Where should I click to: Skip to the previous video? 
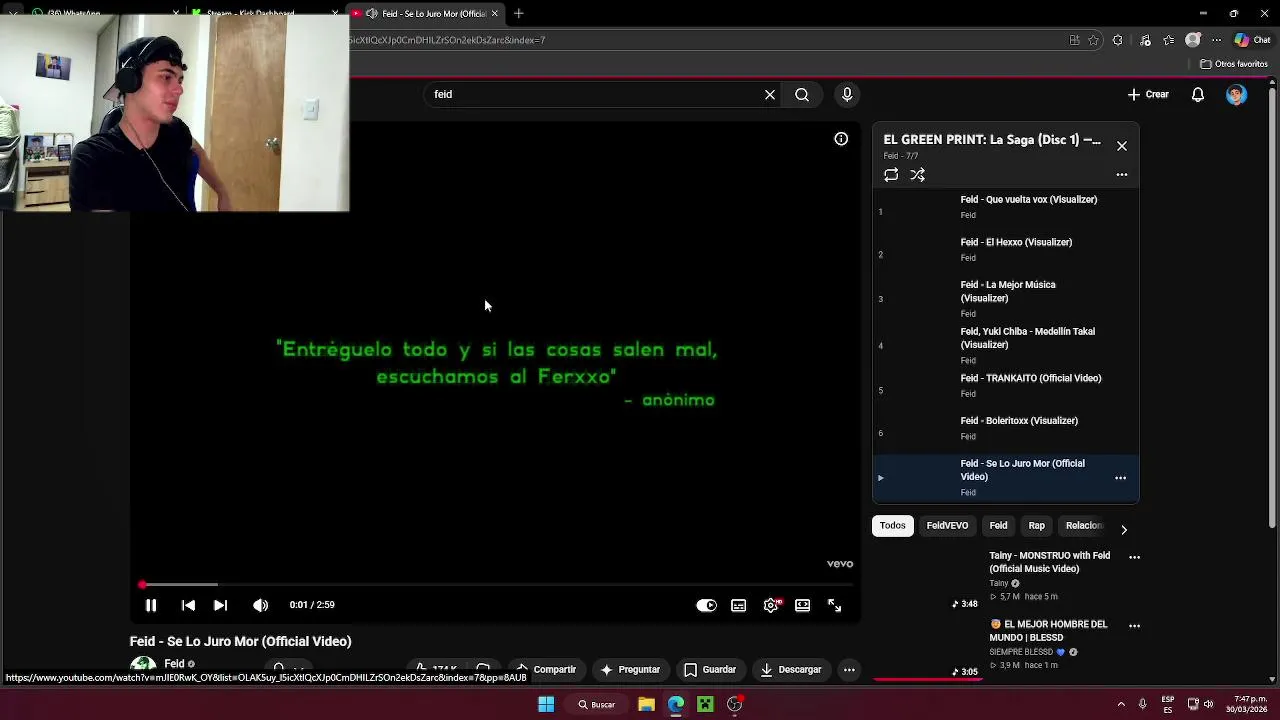click(x=188, y=605)
